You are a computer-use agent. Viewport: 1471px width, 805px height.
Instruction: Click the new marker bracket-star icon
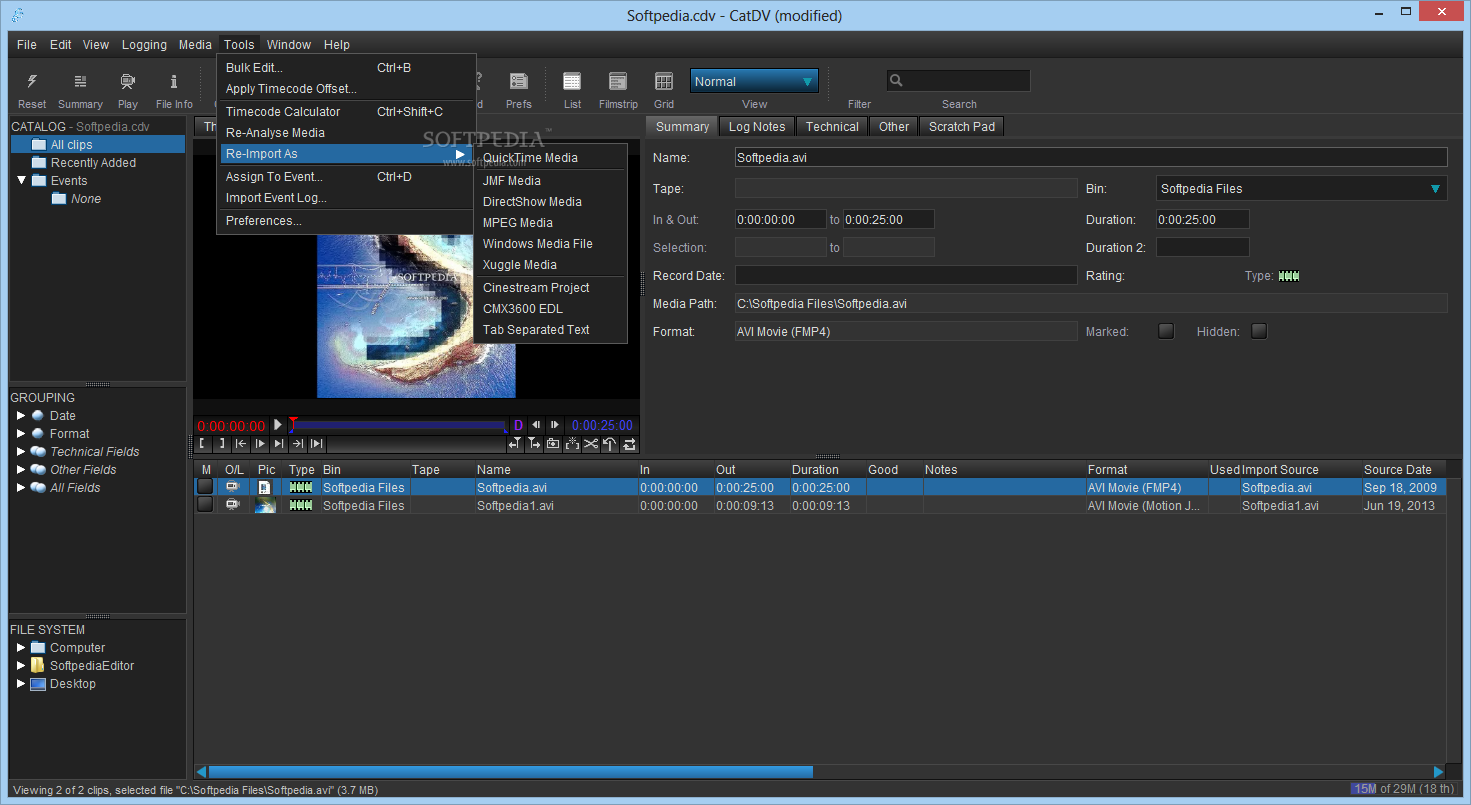(x=572, y=443)
